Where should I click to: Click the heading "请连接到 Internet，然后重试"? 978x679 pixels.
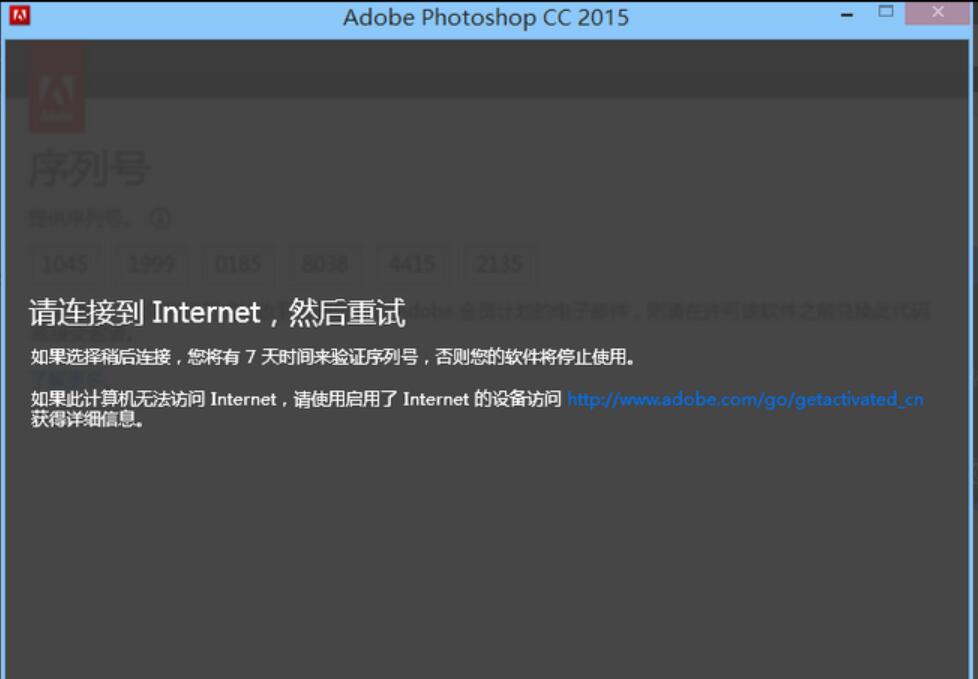coord(218,312)
